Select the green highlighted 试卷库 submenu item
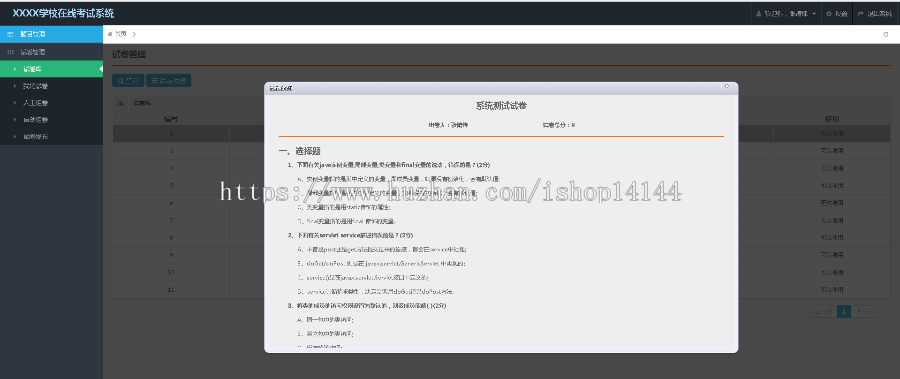 52,69
